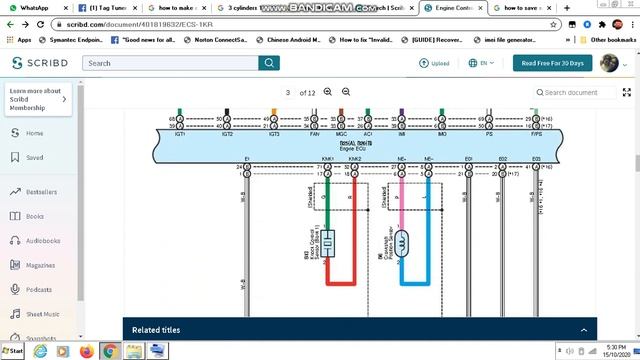This screenshot has height=360, width=640.
Task: Open Chrome from the taskbar
Action: 110,351
